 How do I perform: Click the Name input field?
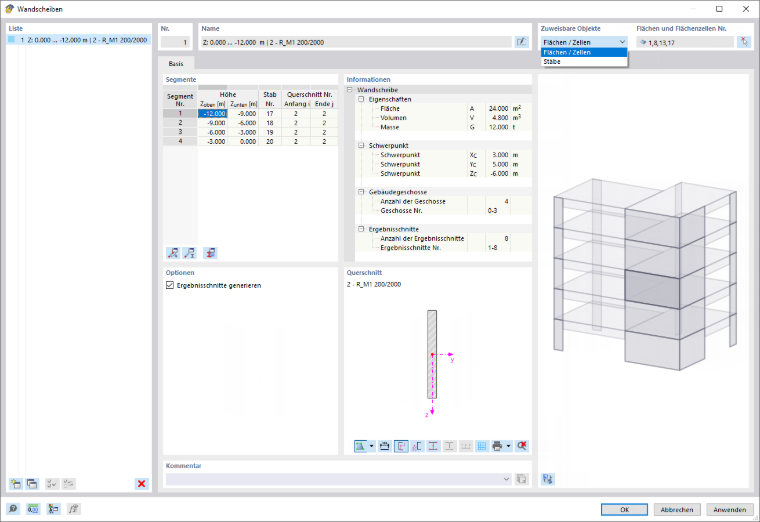[x=356, y=42]
